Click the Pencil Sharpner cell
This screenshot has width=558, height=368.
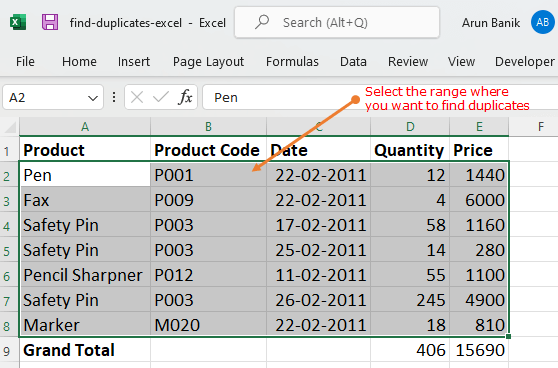point(85,275)
